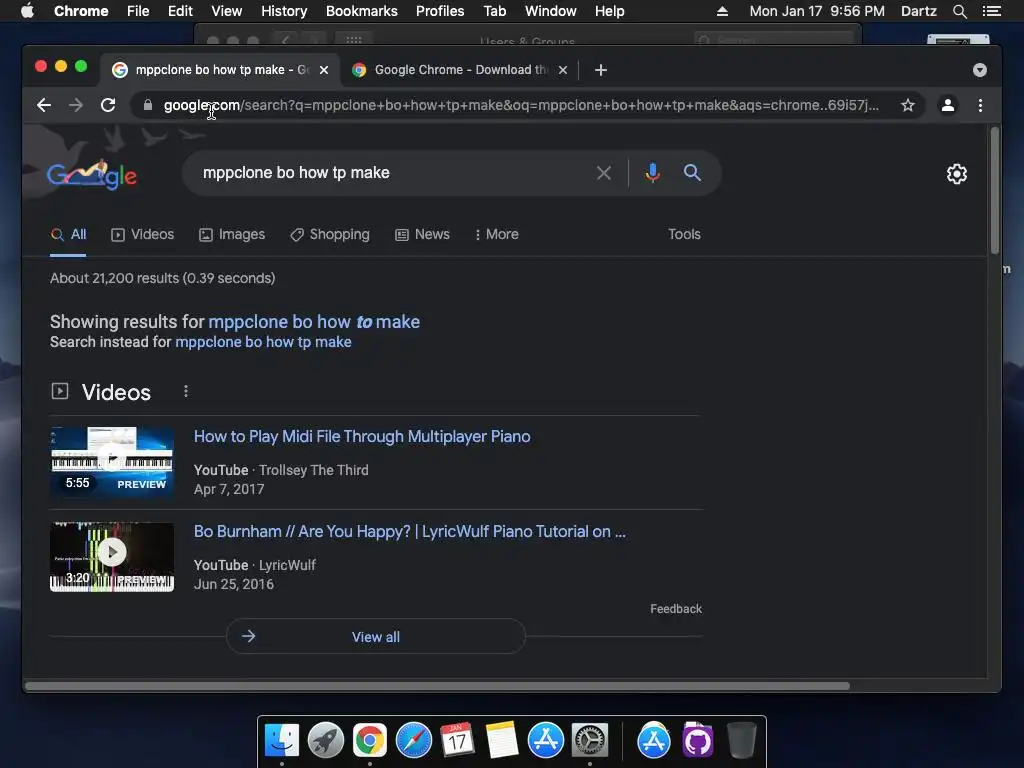Expand the tab search dropdown arrow
The width and height of the screenshot is (1024, 768).
980,70
